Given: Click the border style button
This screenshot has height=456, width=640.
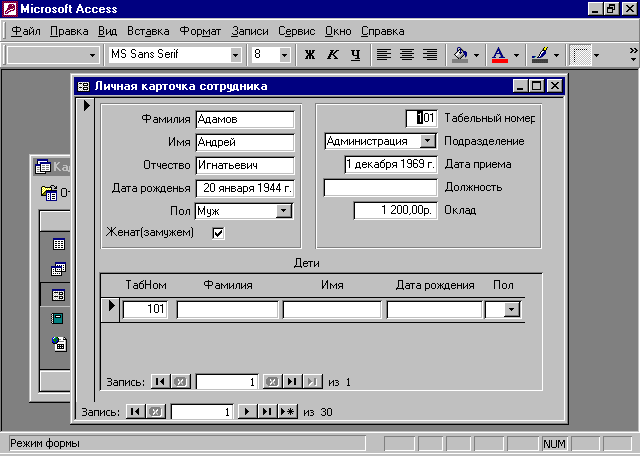Looking at the screenshot, I should pyautogui.click(x=580, y=54).
